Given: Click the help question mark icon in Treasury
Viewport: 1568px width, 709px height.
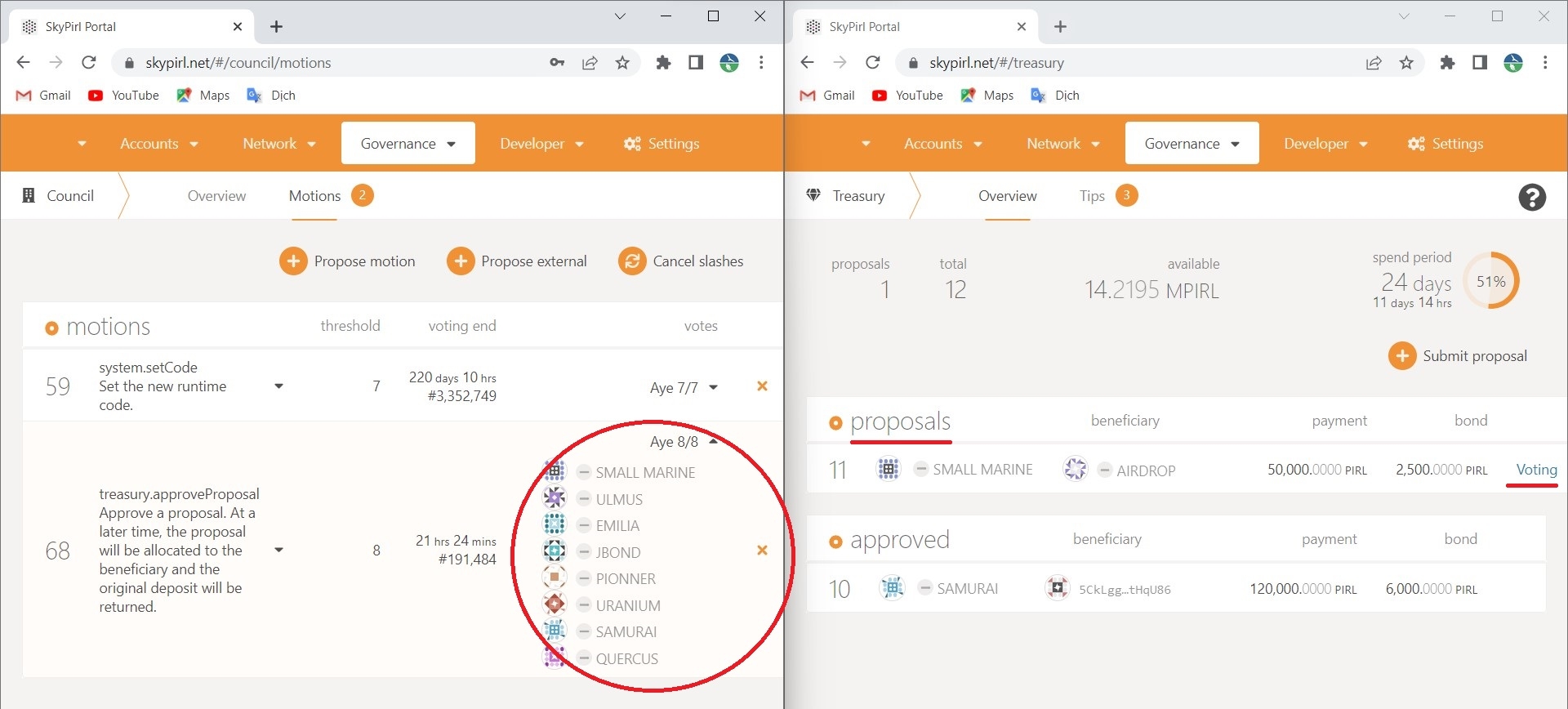Looking at the screenshot, I should point(1531,198).
